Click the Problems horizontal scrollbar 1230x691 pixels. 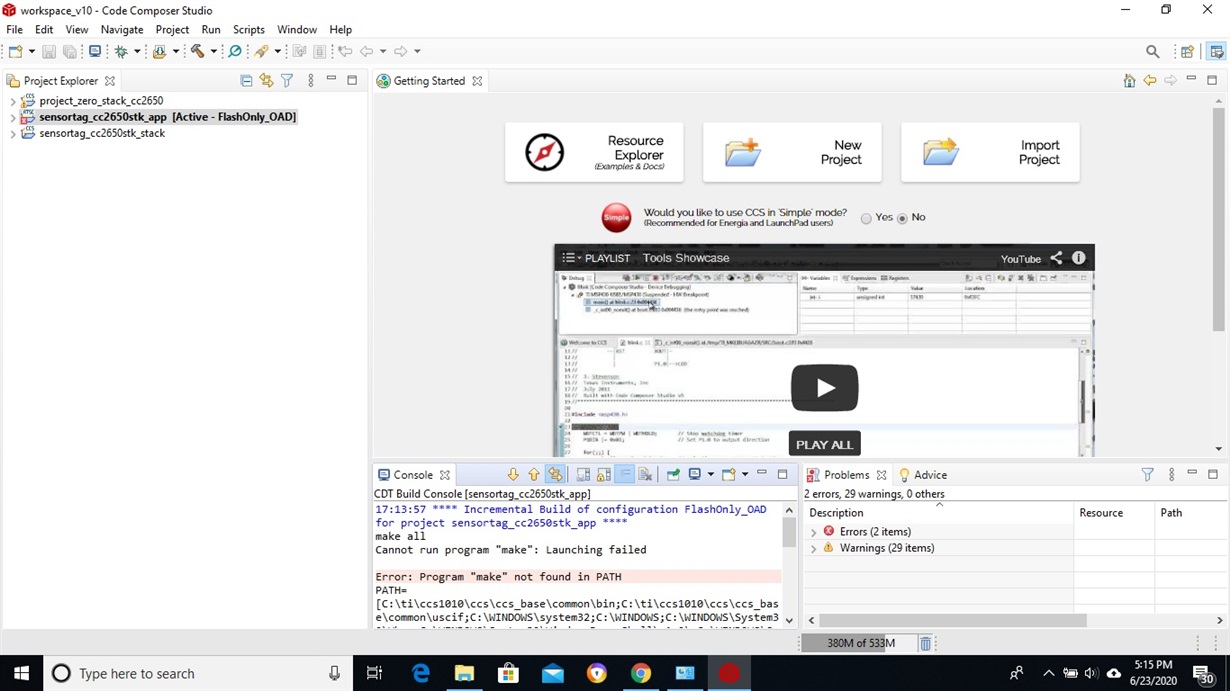click(952, 620)
